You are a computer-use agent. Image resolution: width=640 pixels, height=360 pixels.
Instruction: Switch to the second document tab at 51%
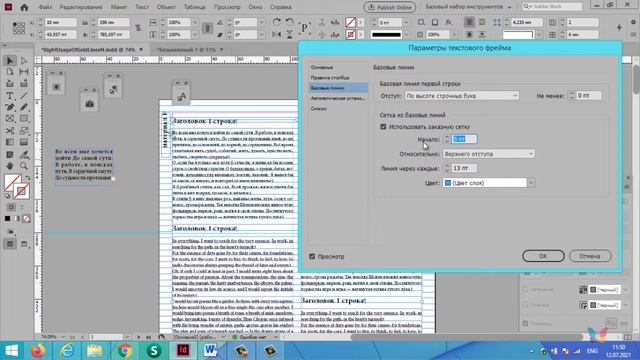[x=186, y=49]
